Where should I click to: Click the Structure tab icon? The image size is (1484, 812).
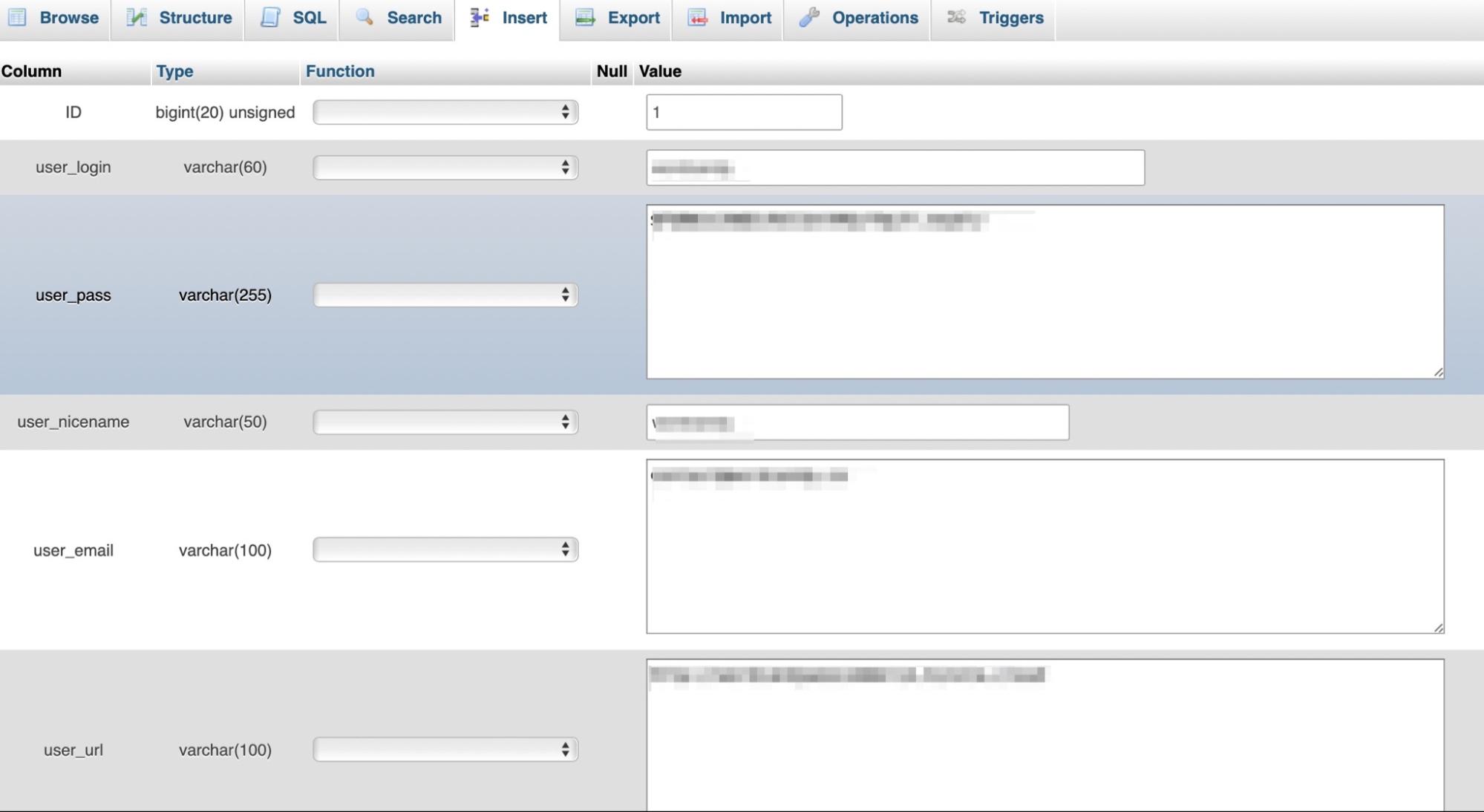click(x=135, y=16)
